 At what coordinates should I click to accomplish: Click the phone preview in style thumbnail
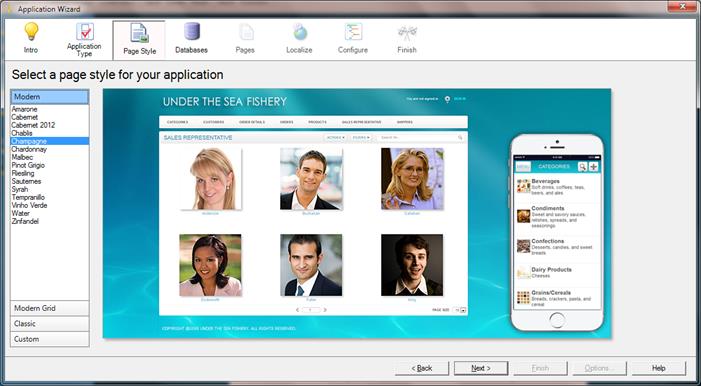tap(557, 233)
